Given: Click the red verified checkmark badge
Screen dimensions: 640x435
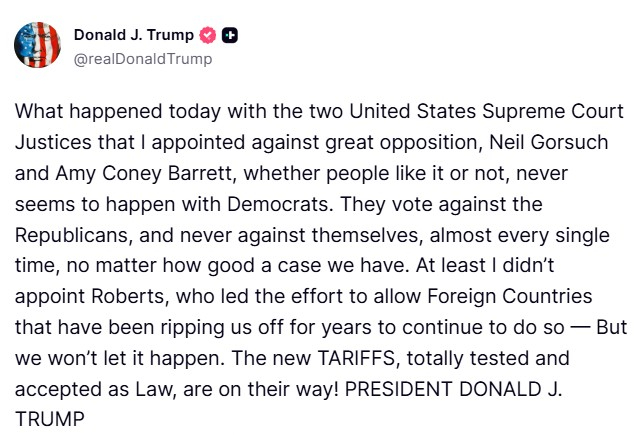Looking at the screenshot, I should (x=208, y=35).
